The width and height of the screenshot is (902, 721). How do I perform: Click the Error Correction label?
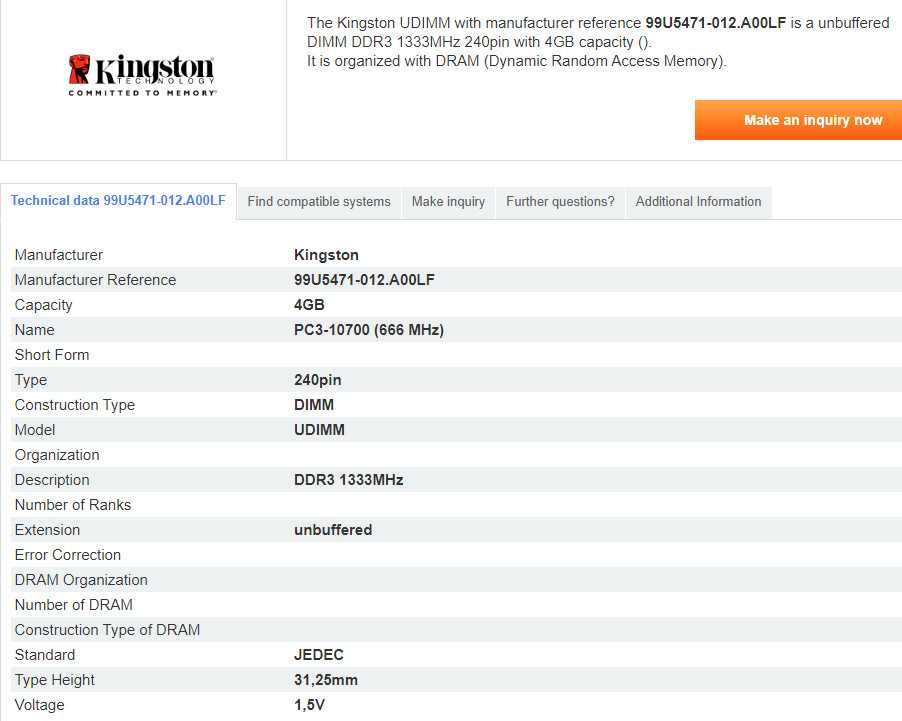pos(68,555)
